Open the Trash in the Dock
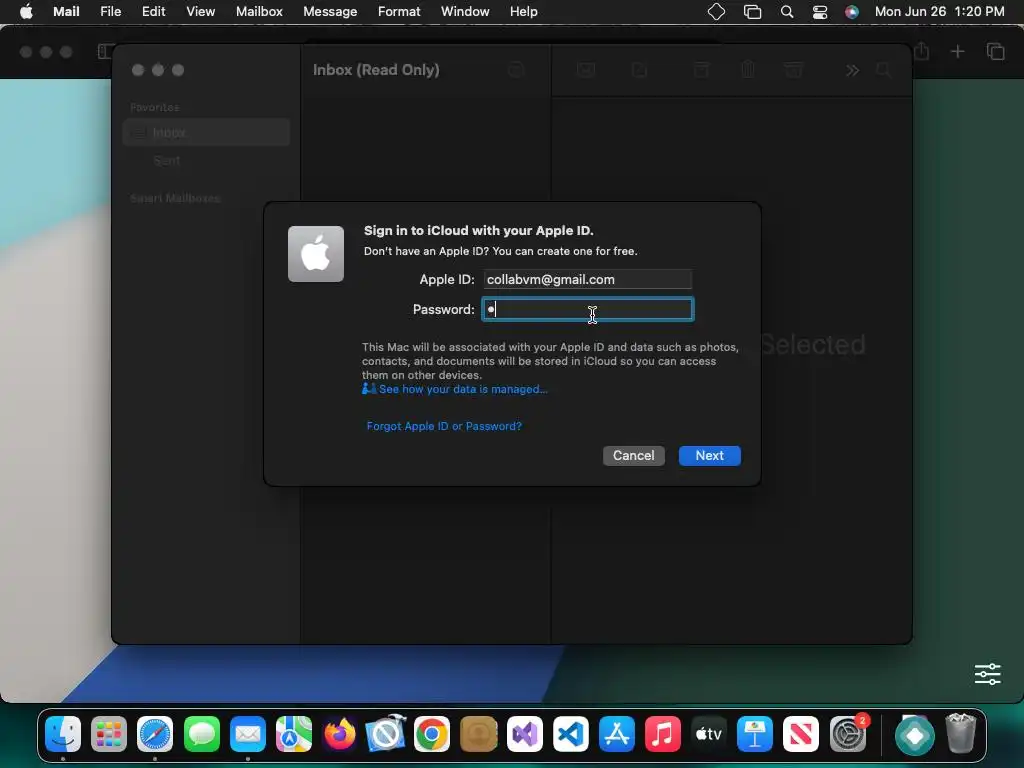The height and width of the screenshot is (768, 1024). pos(960,734)
